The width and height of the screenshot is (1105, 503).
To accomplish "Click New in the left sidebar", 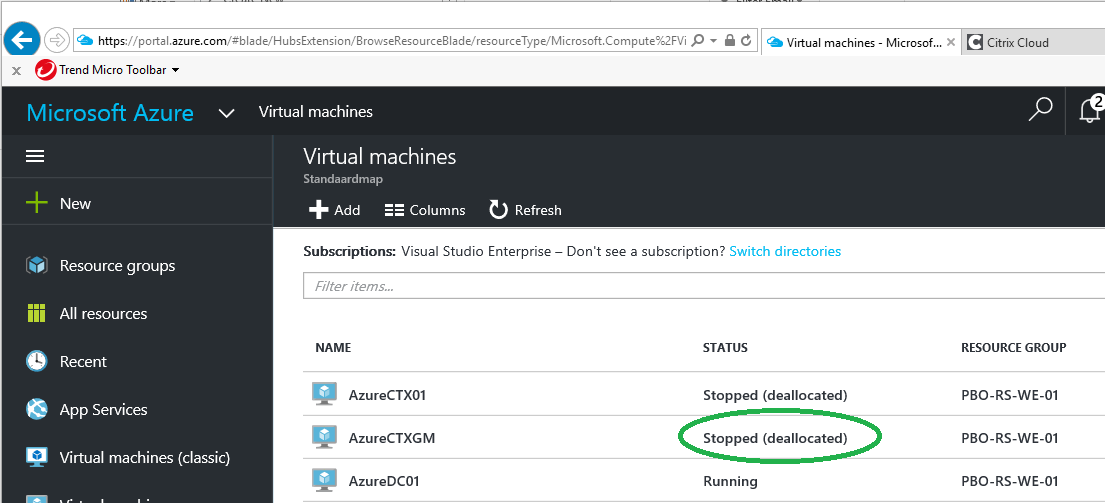I will pos(75,204).
